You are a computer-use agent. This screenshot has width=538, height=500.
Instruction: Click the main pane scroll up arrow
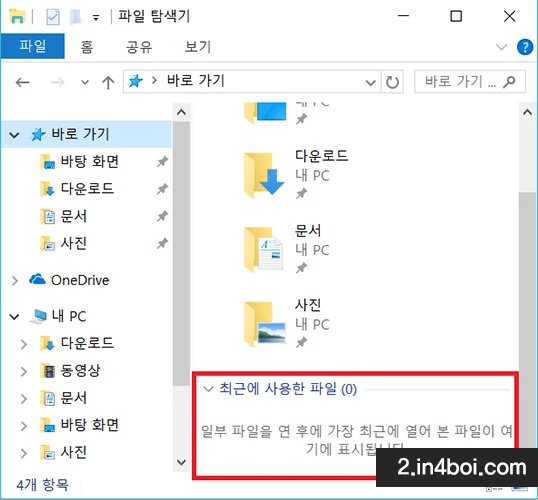coord(528,112)
